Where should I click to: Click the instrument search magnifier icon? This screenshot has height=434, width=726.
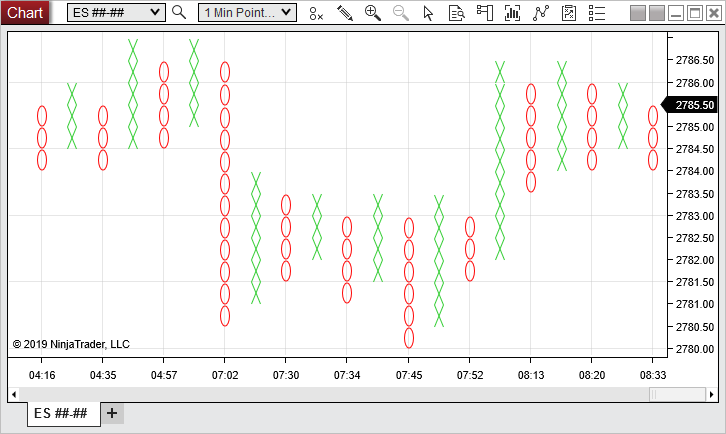tap(179, 13)
